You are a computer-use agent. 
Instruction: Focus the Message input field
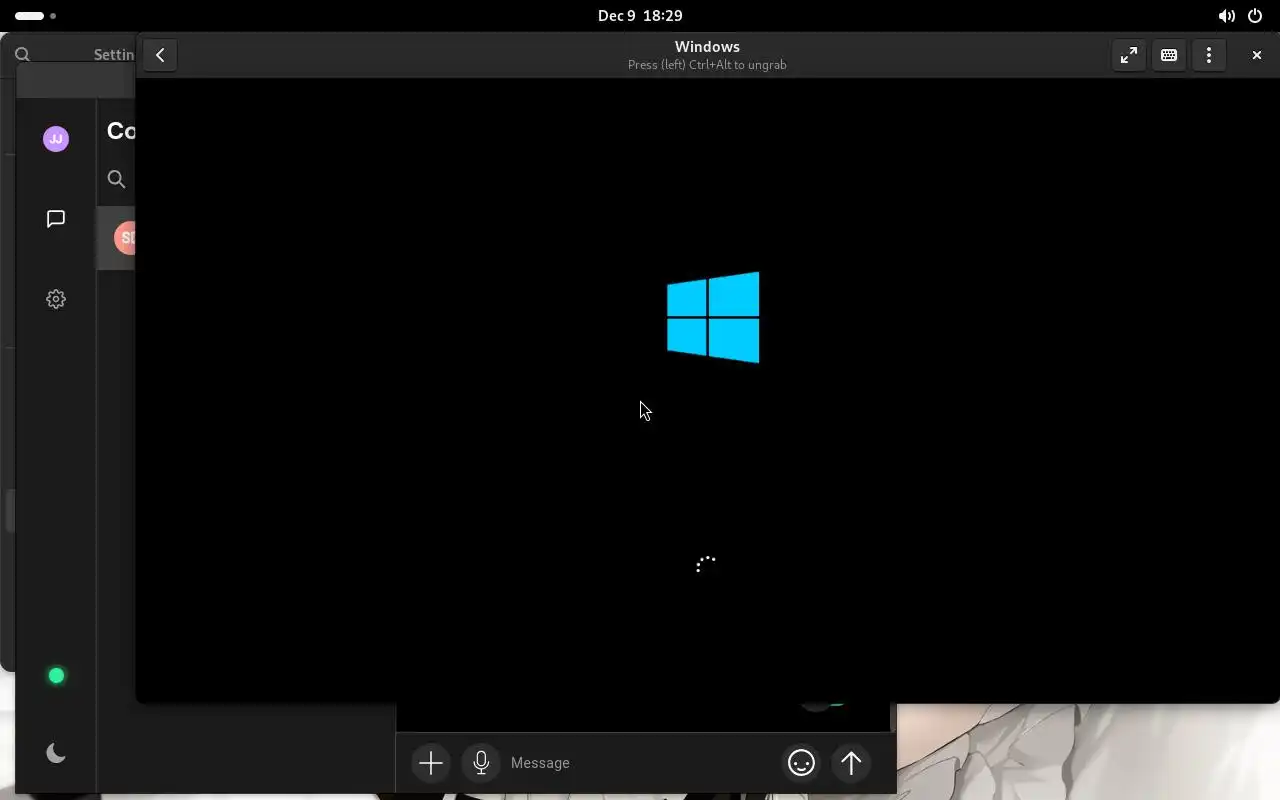tap(640, 763)
